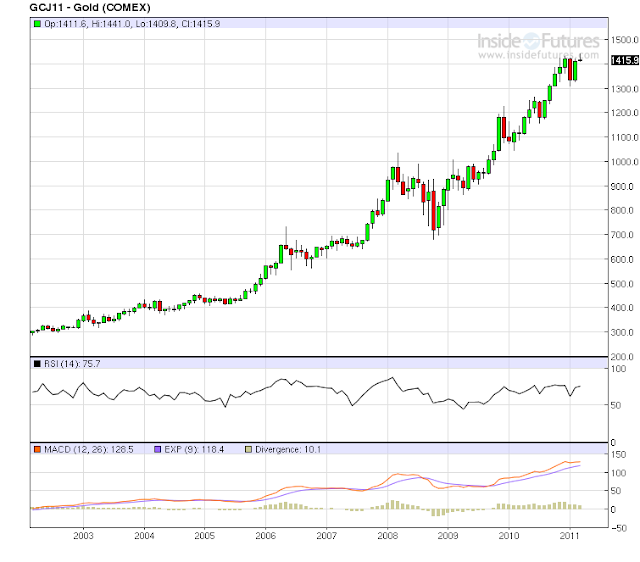Click the MACD axis label 150

(619, 455)
